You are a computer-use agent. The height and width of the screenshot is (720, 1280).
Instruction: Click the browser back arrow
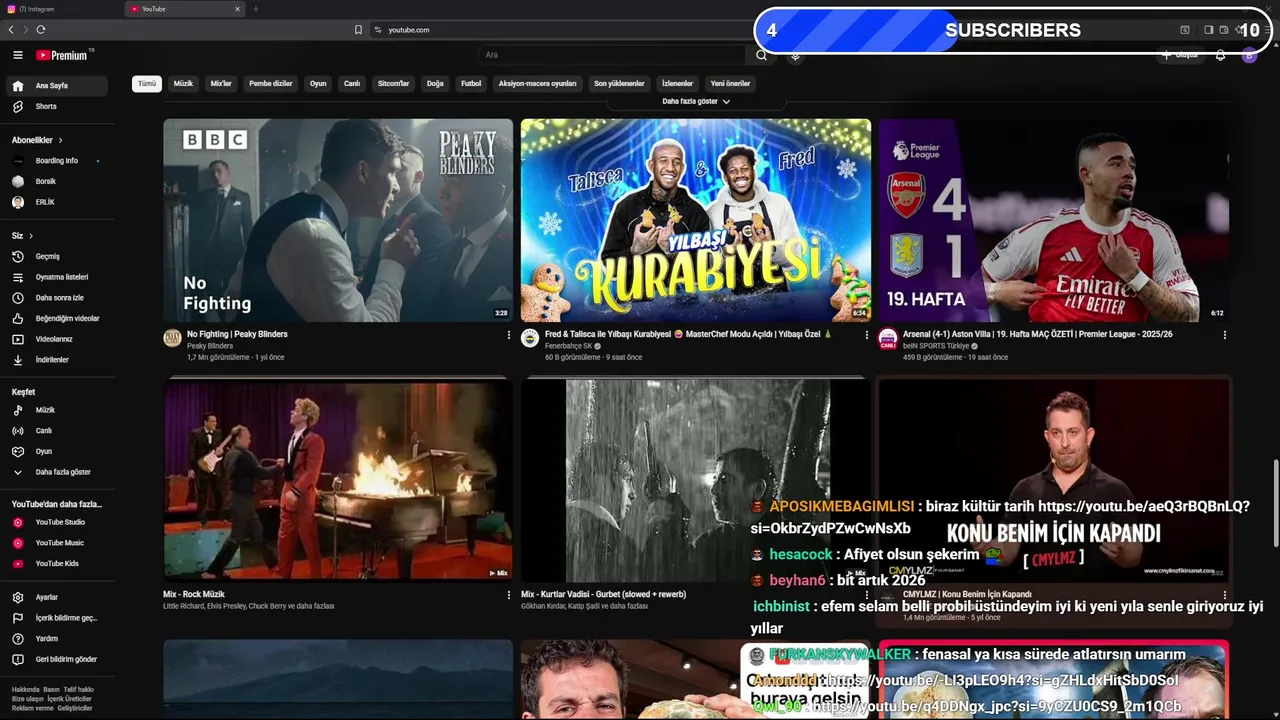[x=11, y=30]
